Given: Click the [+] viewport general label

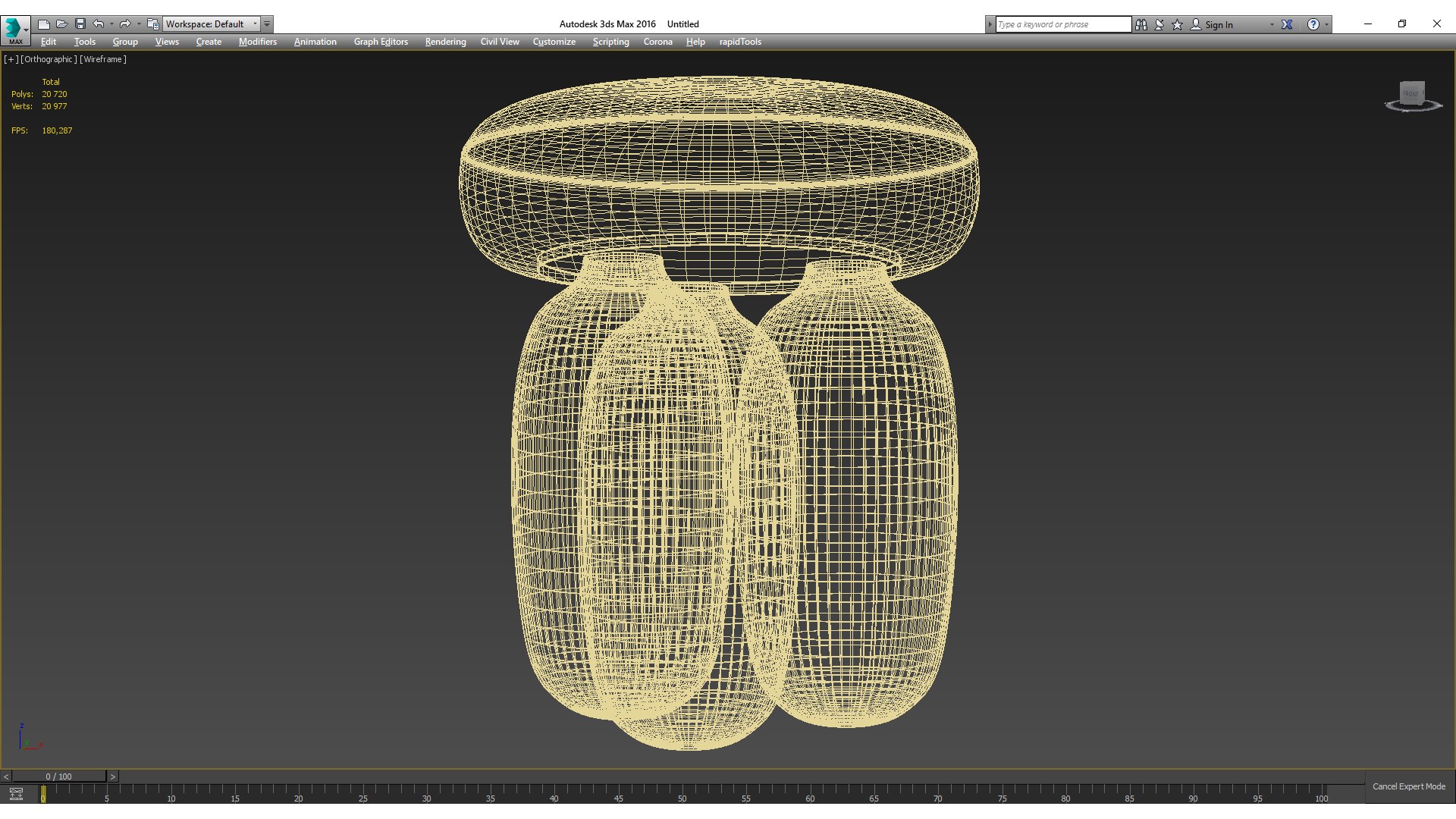Looking at the screenshot, I should pos(11,59).
